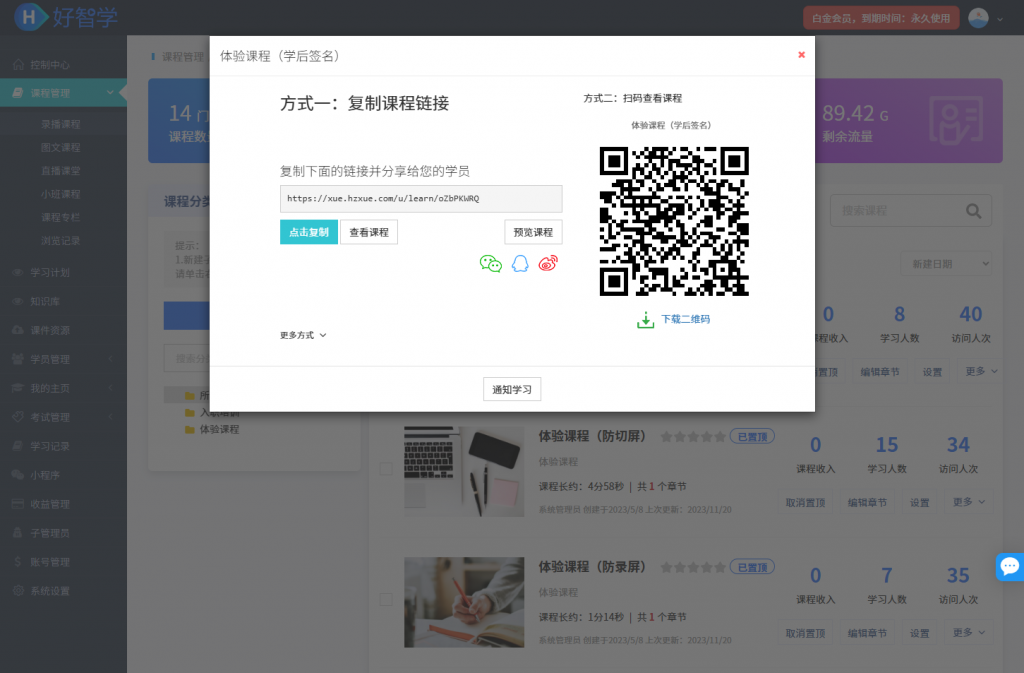Click the course QR code image
1024x673 pixels.
coord(674,221)
